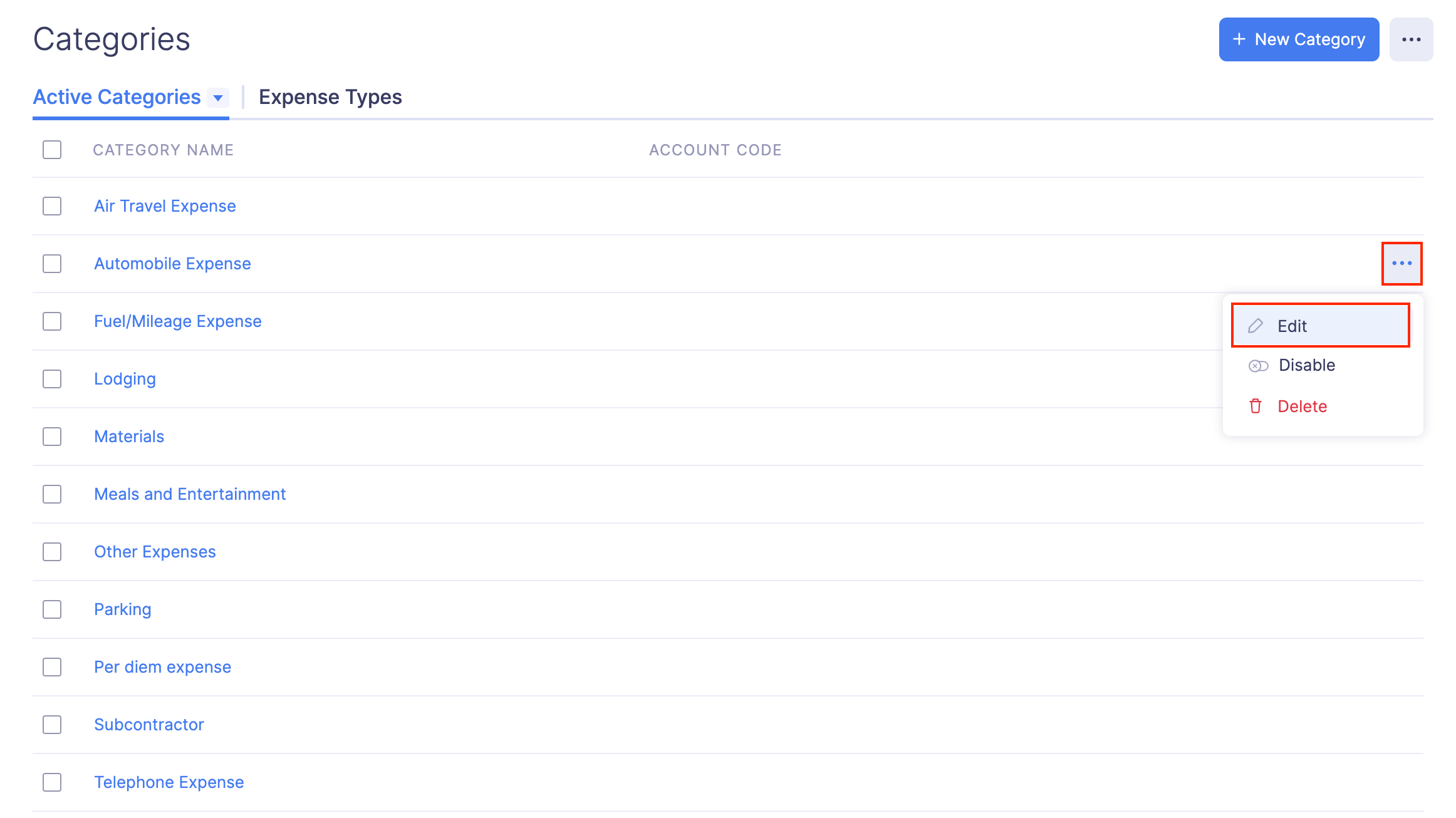Viewport: 1456px width, 818px height.
Task: Select the Lodging row checkbox
Action: (x=52, y=379)
